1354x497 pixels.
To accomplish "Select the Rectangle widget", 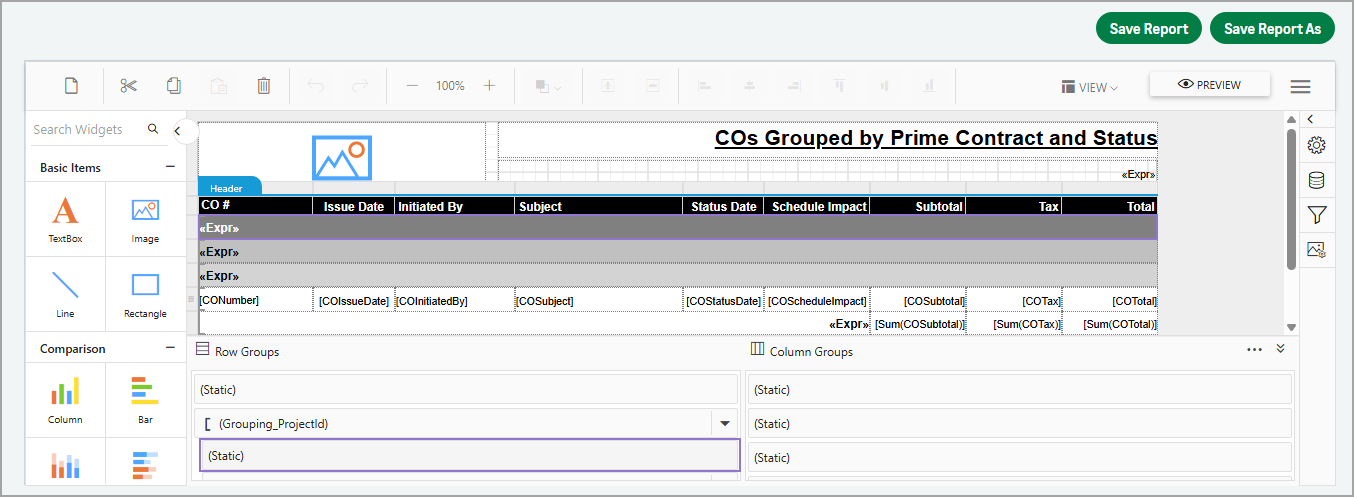I will [x=145, y=294].
